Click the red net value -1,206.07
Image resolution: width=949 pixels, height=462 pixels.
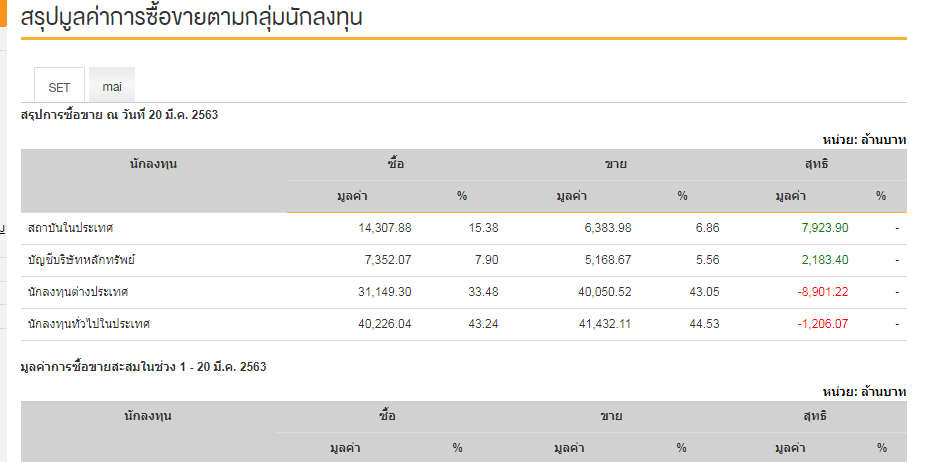[820, 324]
